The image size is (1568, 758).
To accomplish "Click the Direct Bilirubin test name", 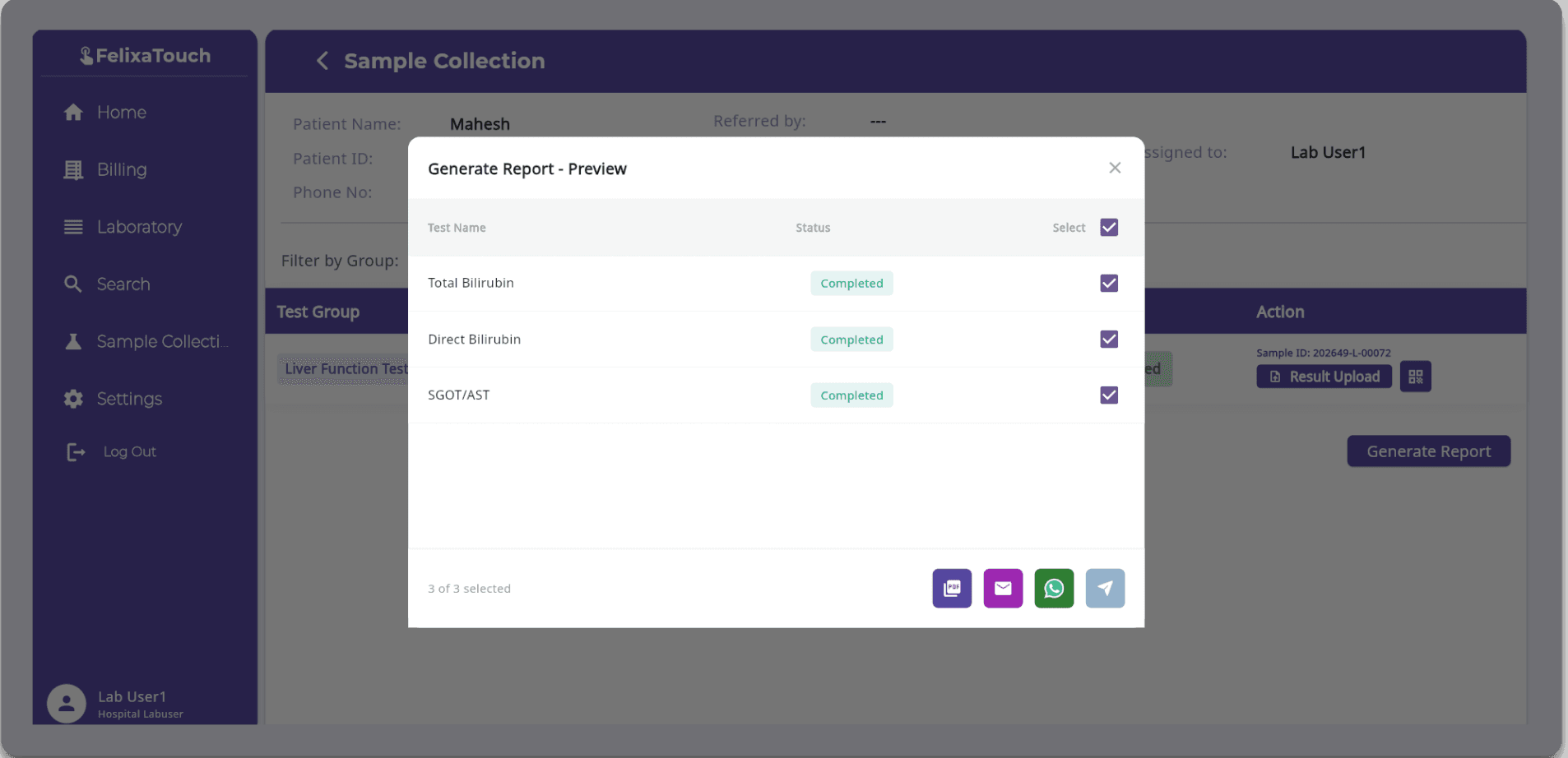I will (x=474, y=340).
